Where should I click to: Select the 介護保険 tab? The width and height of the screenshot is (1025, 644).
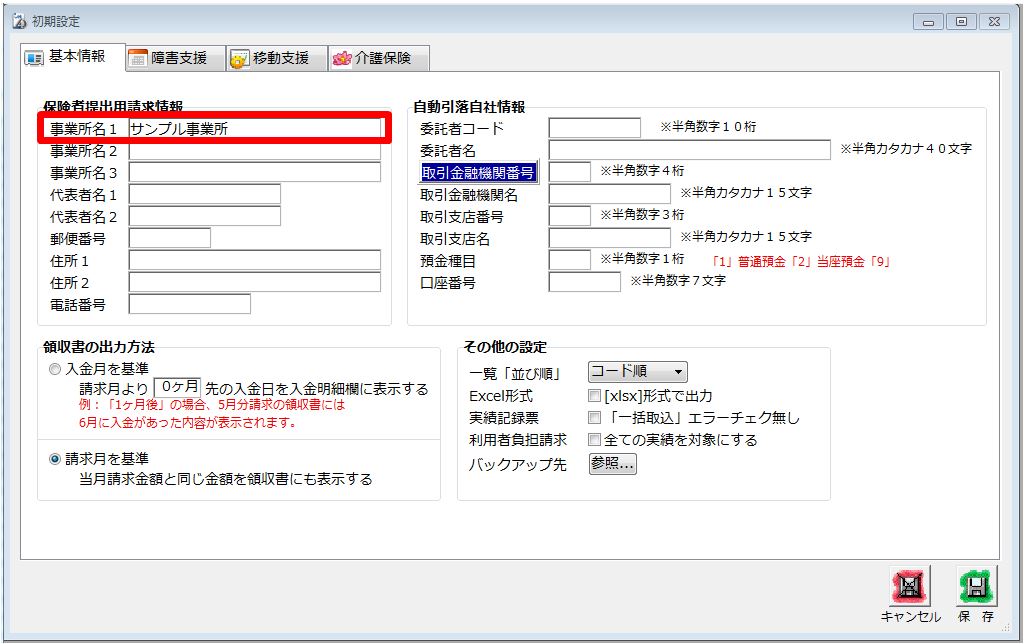(373, 58)
